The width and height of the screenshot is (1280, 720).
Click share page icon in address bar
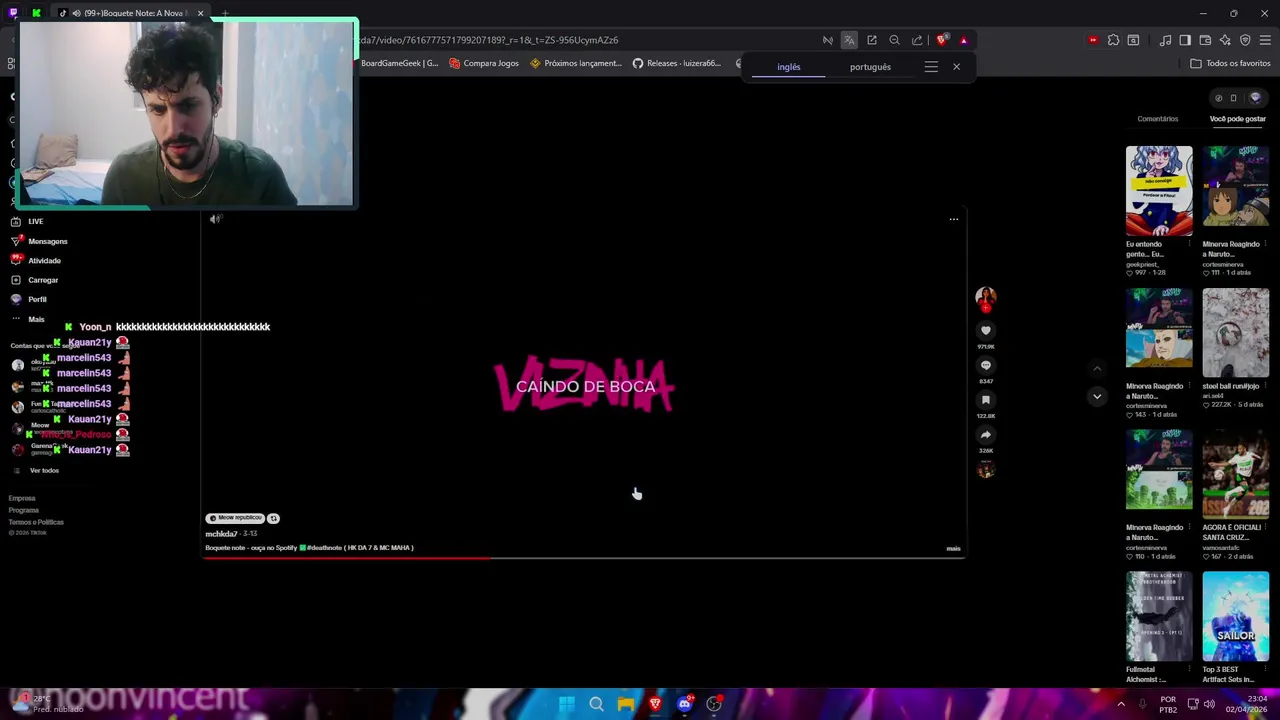point(917,40)
